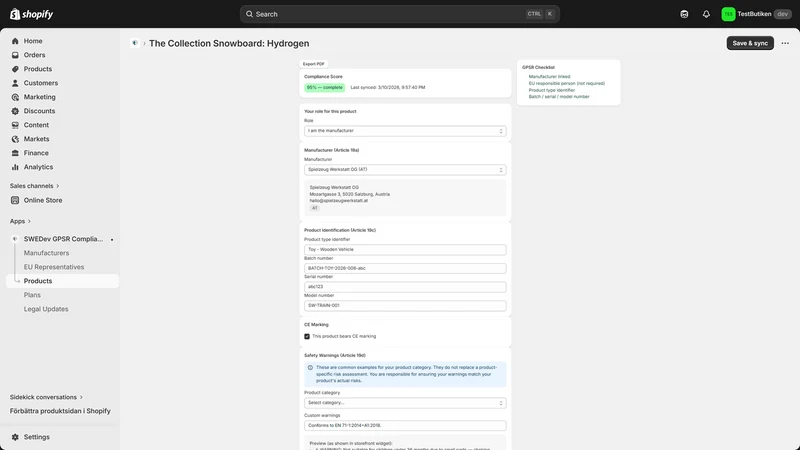Click the pin dot beside SWEDev GPSR app
The width and height of the screenshot is (800, 450).
pyautogui.click(x=112, y=239)
